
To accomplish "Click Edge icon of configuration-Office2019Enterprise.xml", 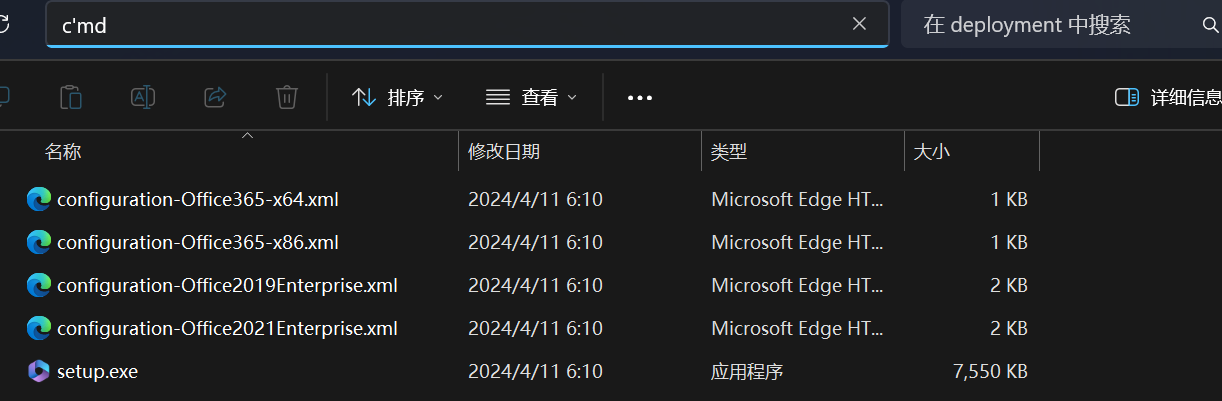I will tap(39, 285).
